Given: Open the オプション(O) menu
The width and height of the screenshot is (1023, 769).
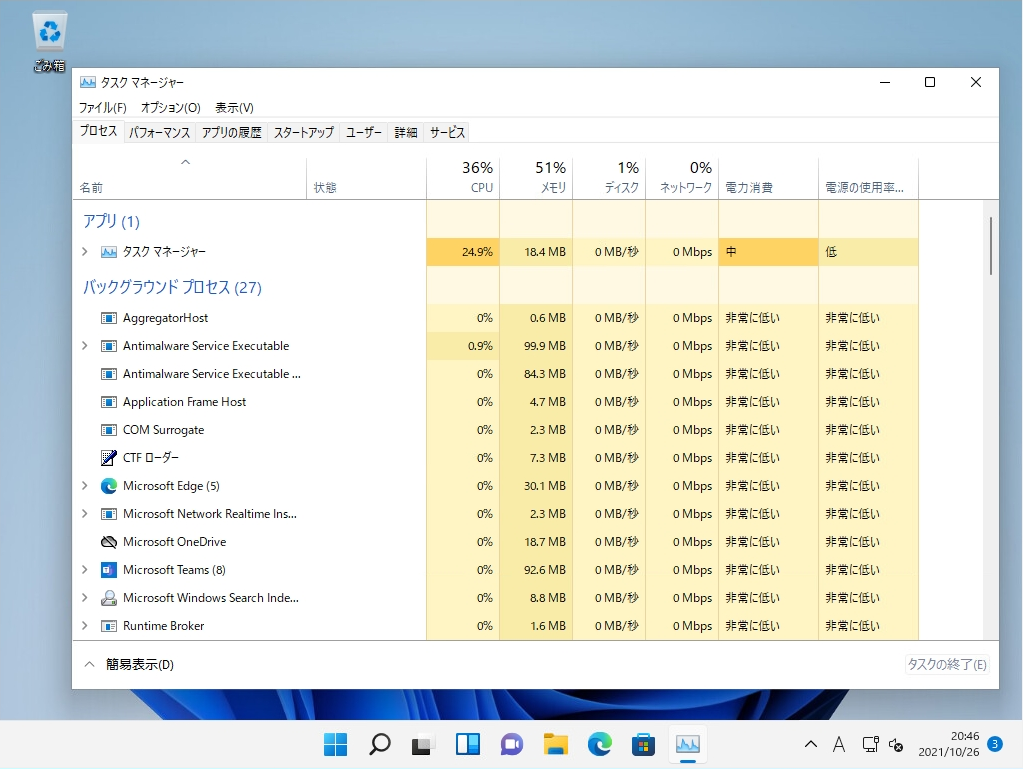Looking at the screenshot, I should 170,108.
